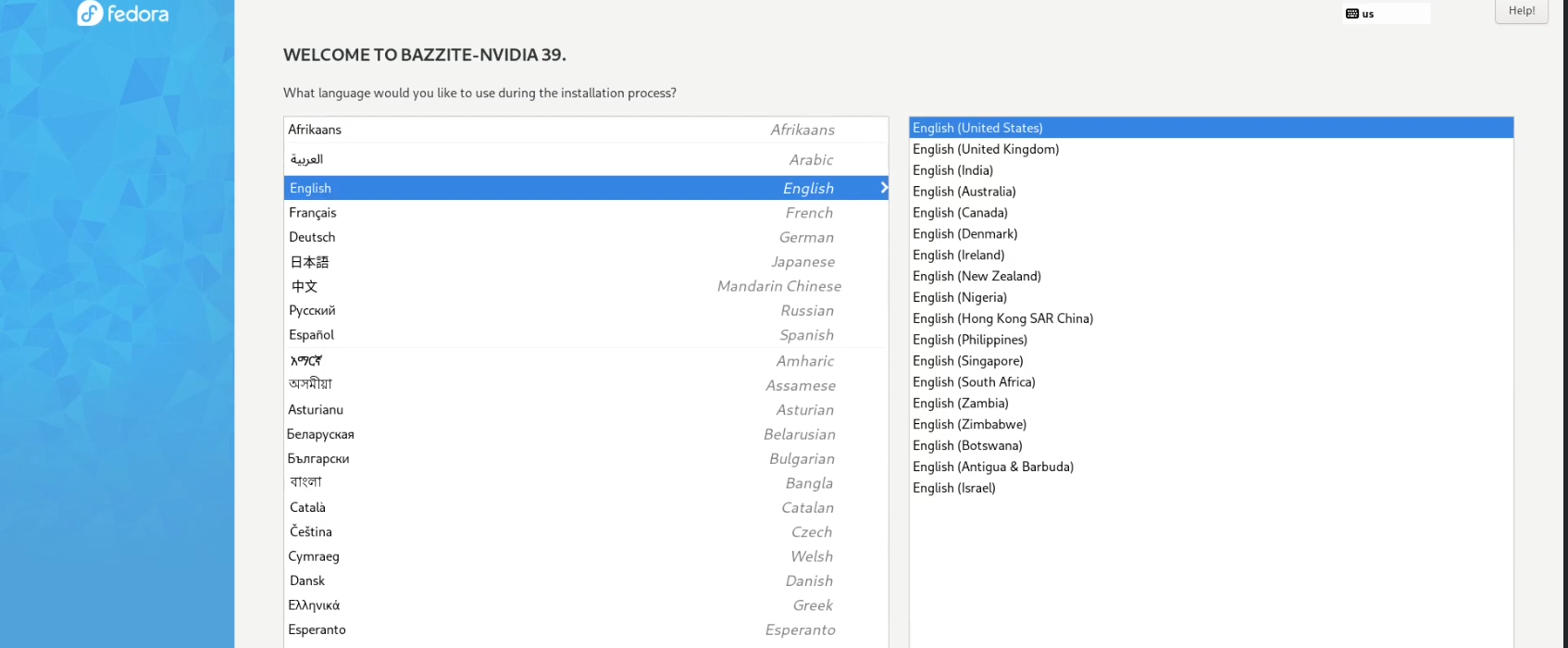Choose Esperanto from the language list
The image size is (1568, 648).
586,629
